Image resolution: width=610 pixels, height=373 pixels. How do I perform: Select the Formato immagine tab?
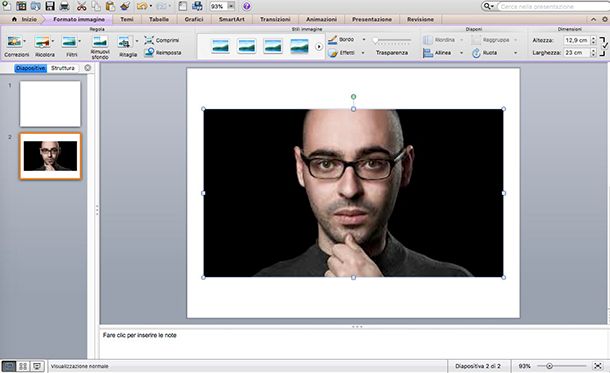click(x=79, y=19)
